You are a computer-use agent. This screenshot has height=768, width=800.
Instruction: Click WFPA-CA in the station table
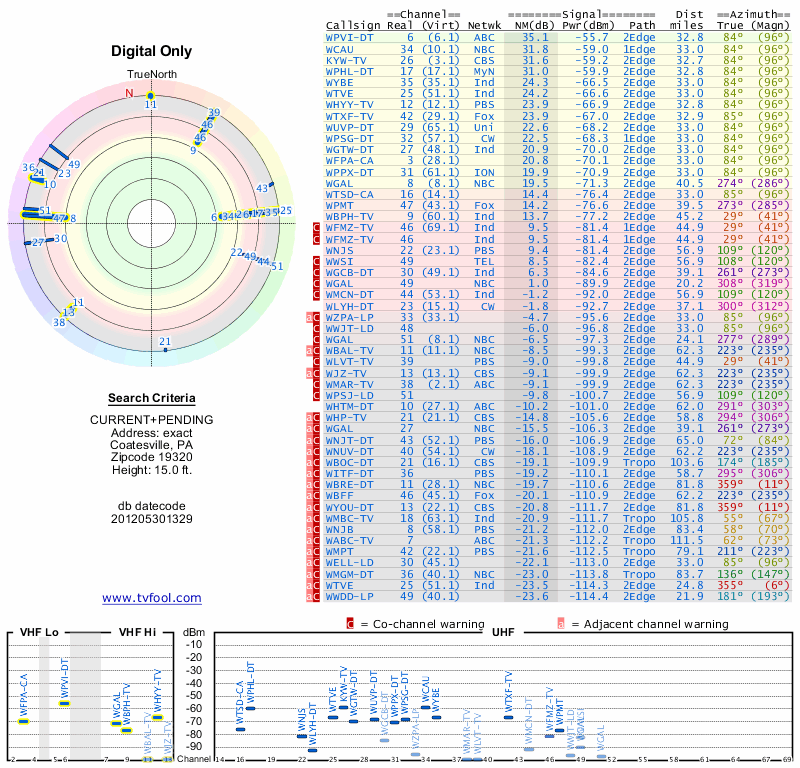pos(349,161)
